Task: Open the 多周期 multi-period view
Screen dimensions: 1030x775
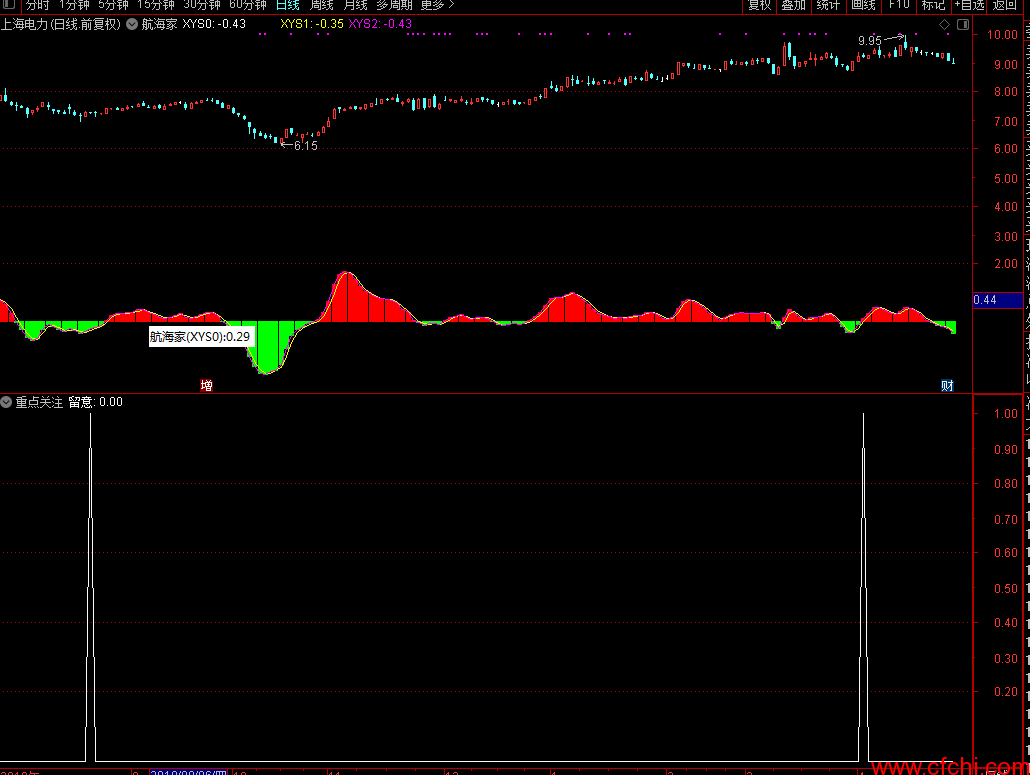Action: click(x=394, y=5)
